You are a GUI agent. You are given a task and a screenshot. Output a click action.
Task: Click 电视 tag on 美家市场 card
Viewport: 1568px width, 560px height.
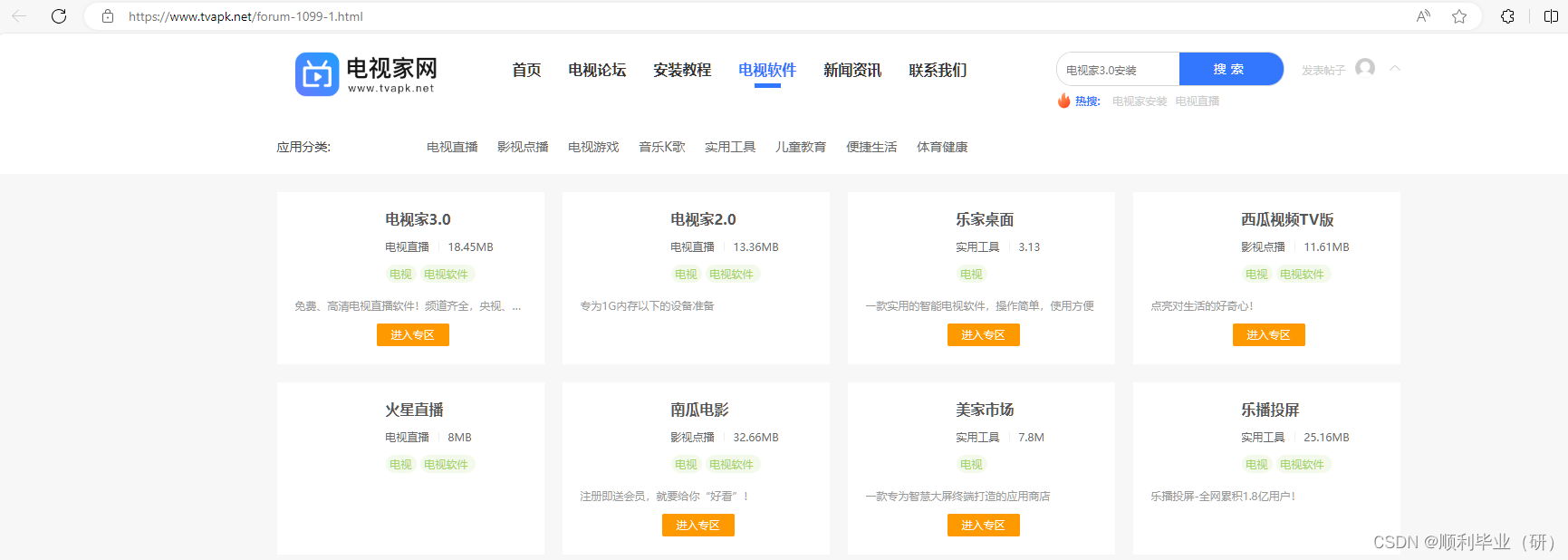tap(971, 465)
